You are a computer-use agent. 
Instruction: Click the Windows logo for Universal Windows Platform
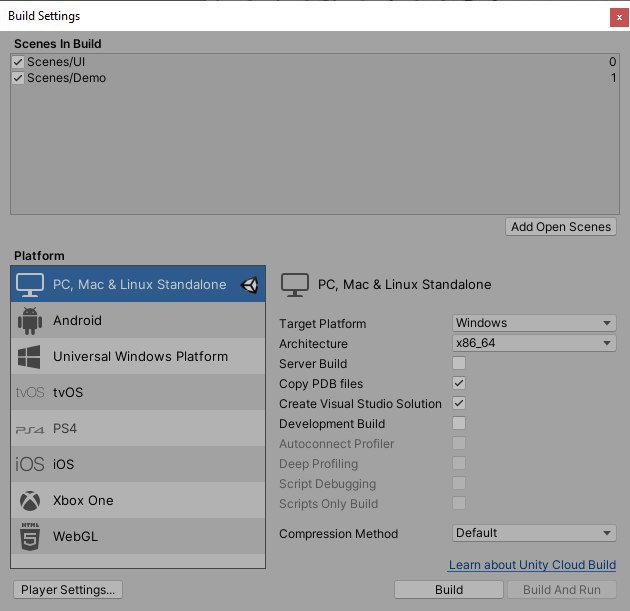pyautogui.click(x=29, y=357)
